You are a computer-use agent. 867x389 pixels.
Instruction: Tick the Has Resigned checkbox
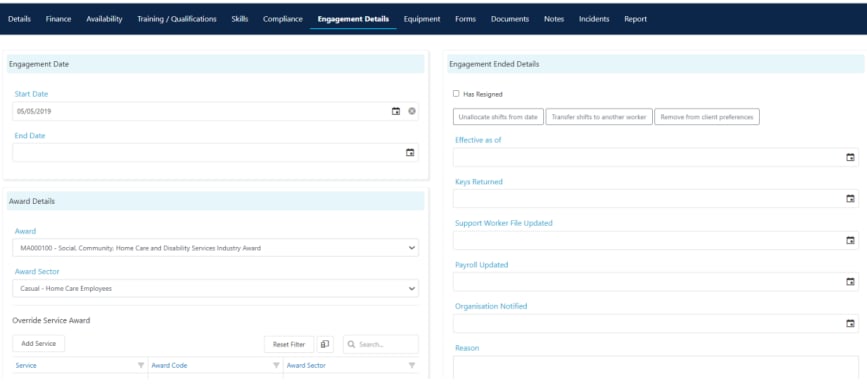(x=456, y=94)
